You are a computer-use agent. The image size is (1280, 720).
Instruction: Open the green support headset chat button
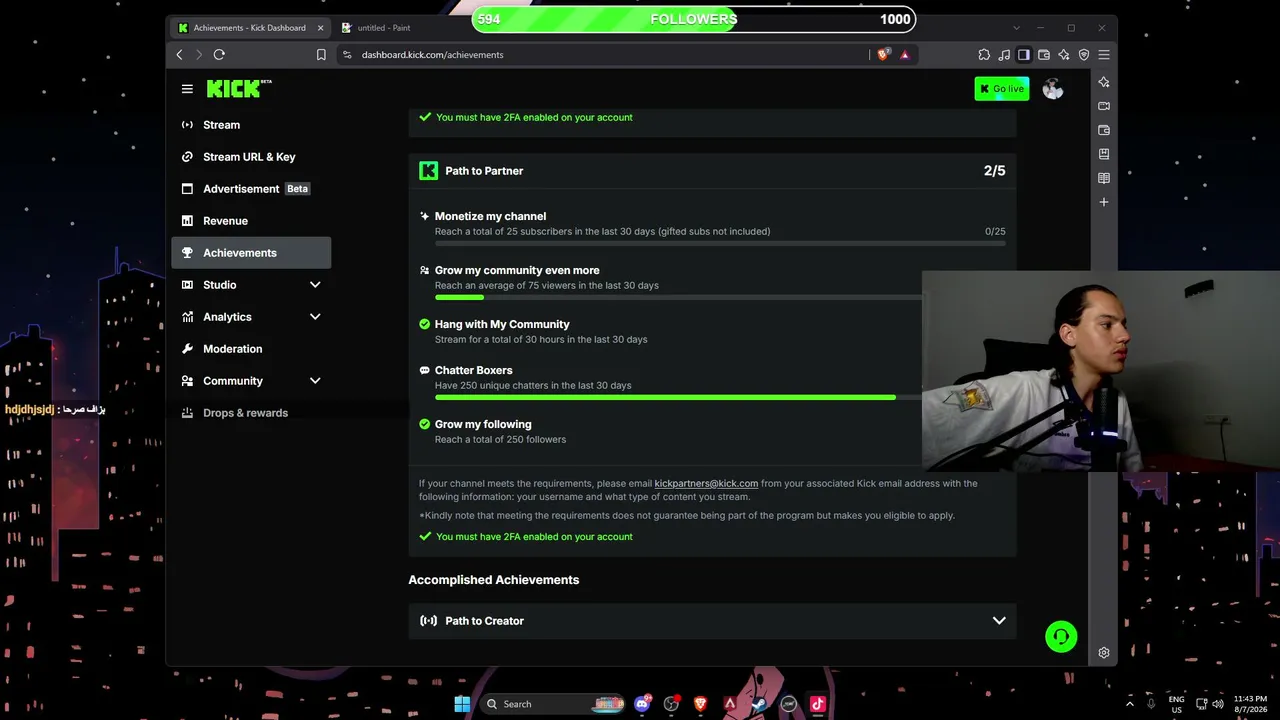point(1061,637)
